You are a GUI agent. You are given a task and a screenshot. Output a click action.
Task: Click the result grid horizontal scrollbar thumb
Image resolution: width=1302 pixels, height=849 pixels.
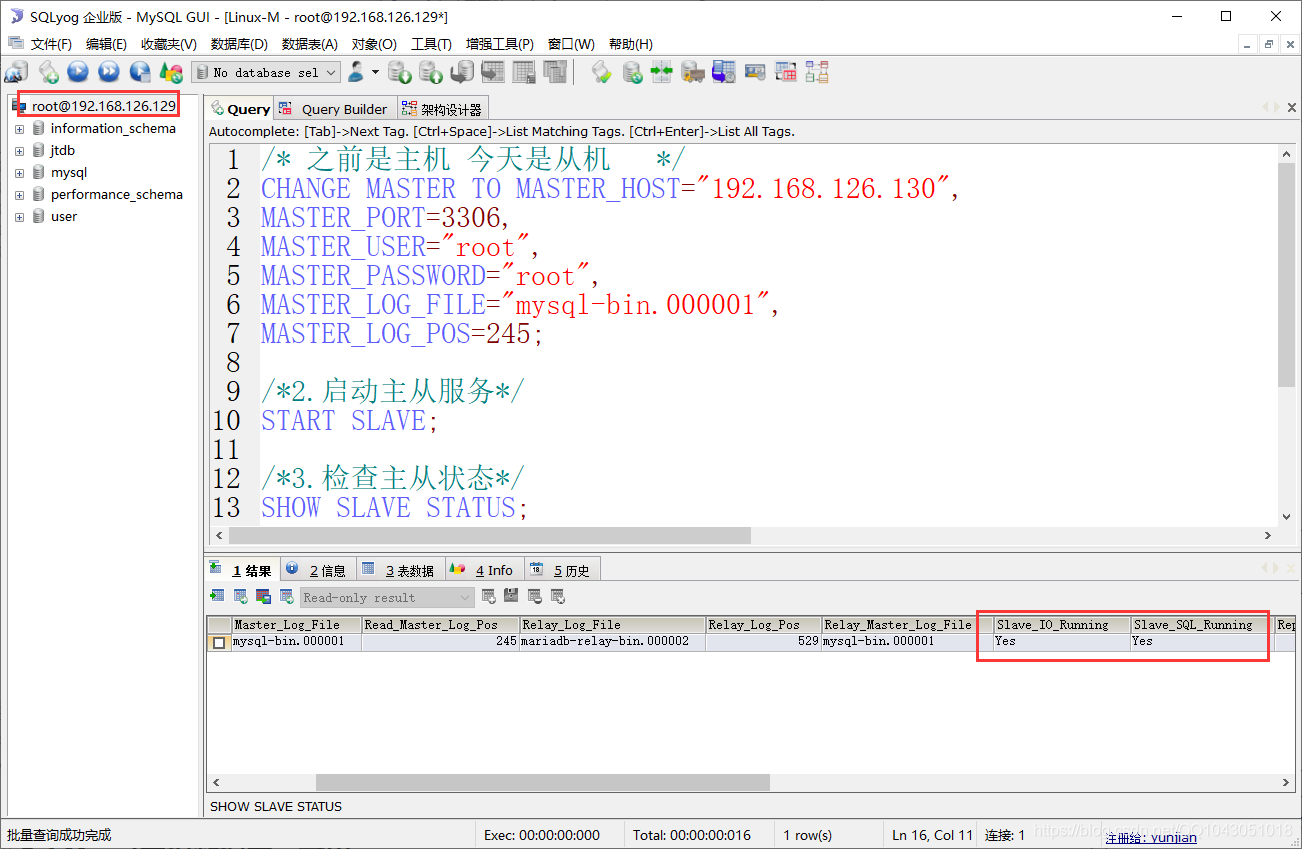pyautogui.click(x=543, y=782)
